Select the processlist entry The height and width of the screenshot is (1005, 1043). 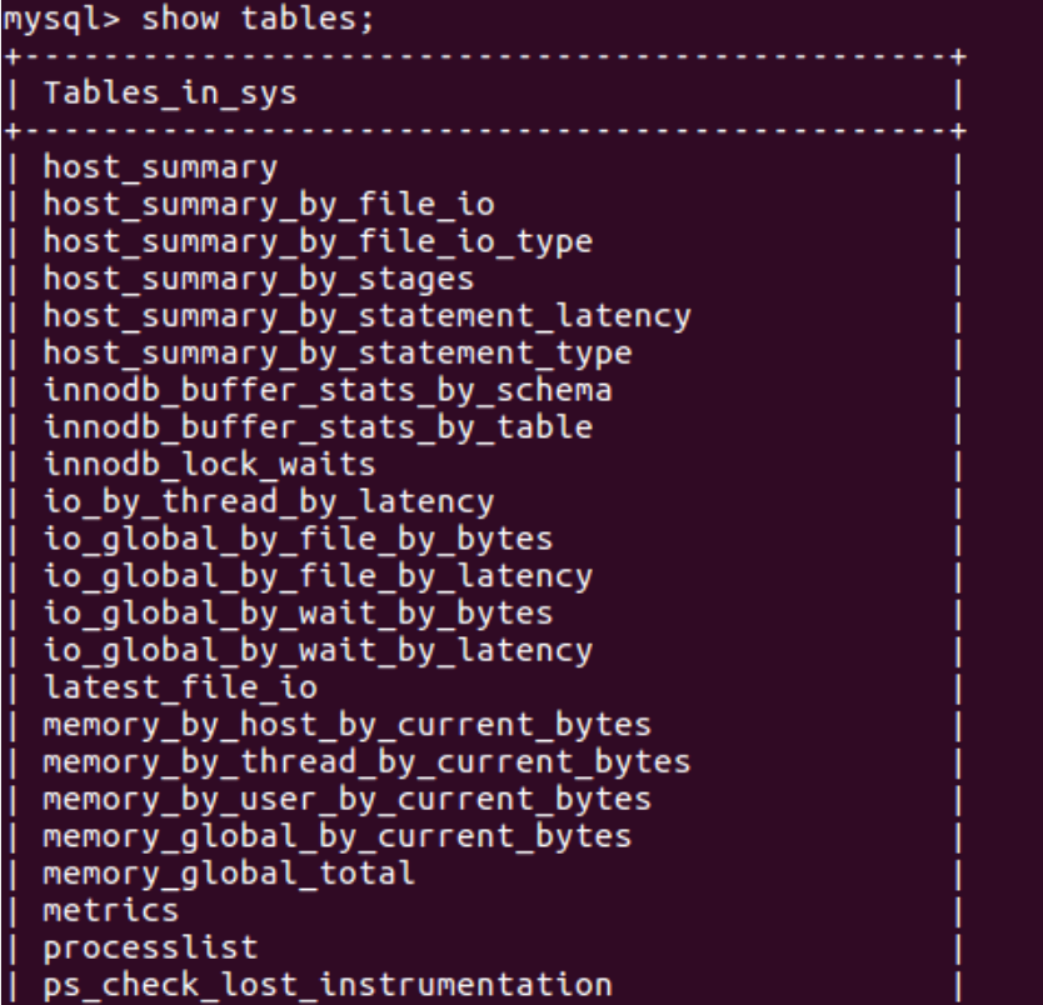point(150,948)
